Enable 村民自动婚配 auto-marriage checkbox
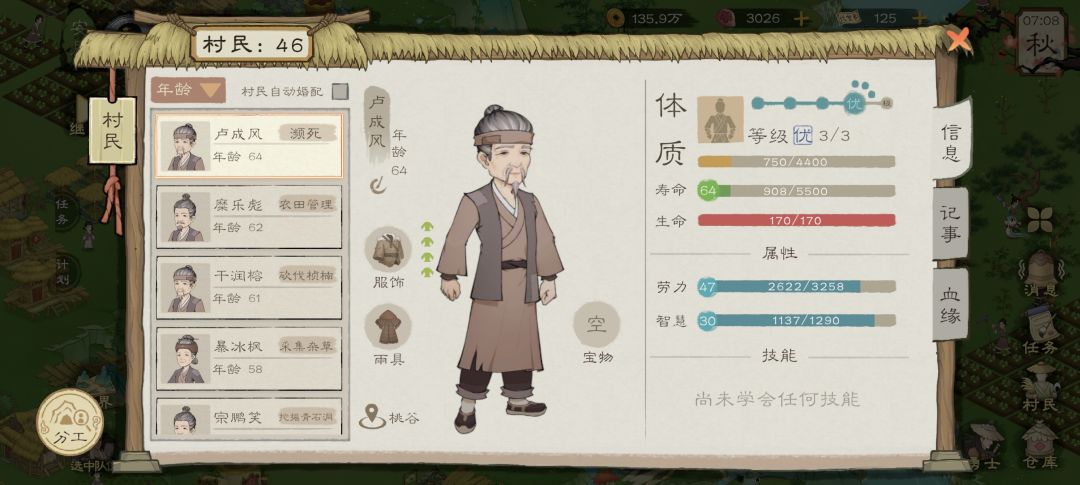The height and width of the screenshot is (485, 1080). pos(340,91)
